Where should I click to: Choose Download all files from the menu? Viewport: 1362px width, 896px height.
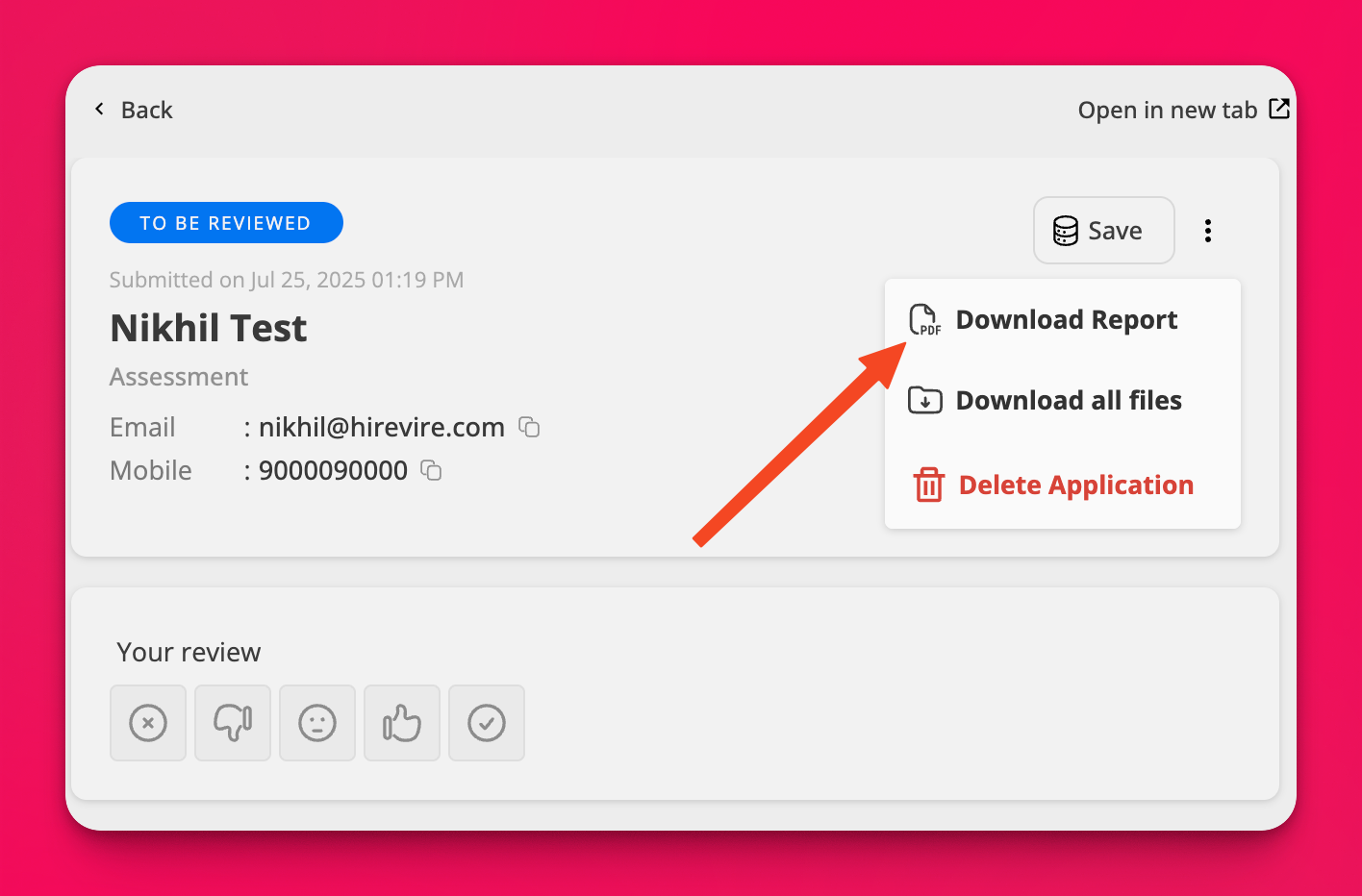1068,400
